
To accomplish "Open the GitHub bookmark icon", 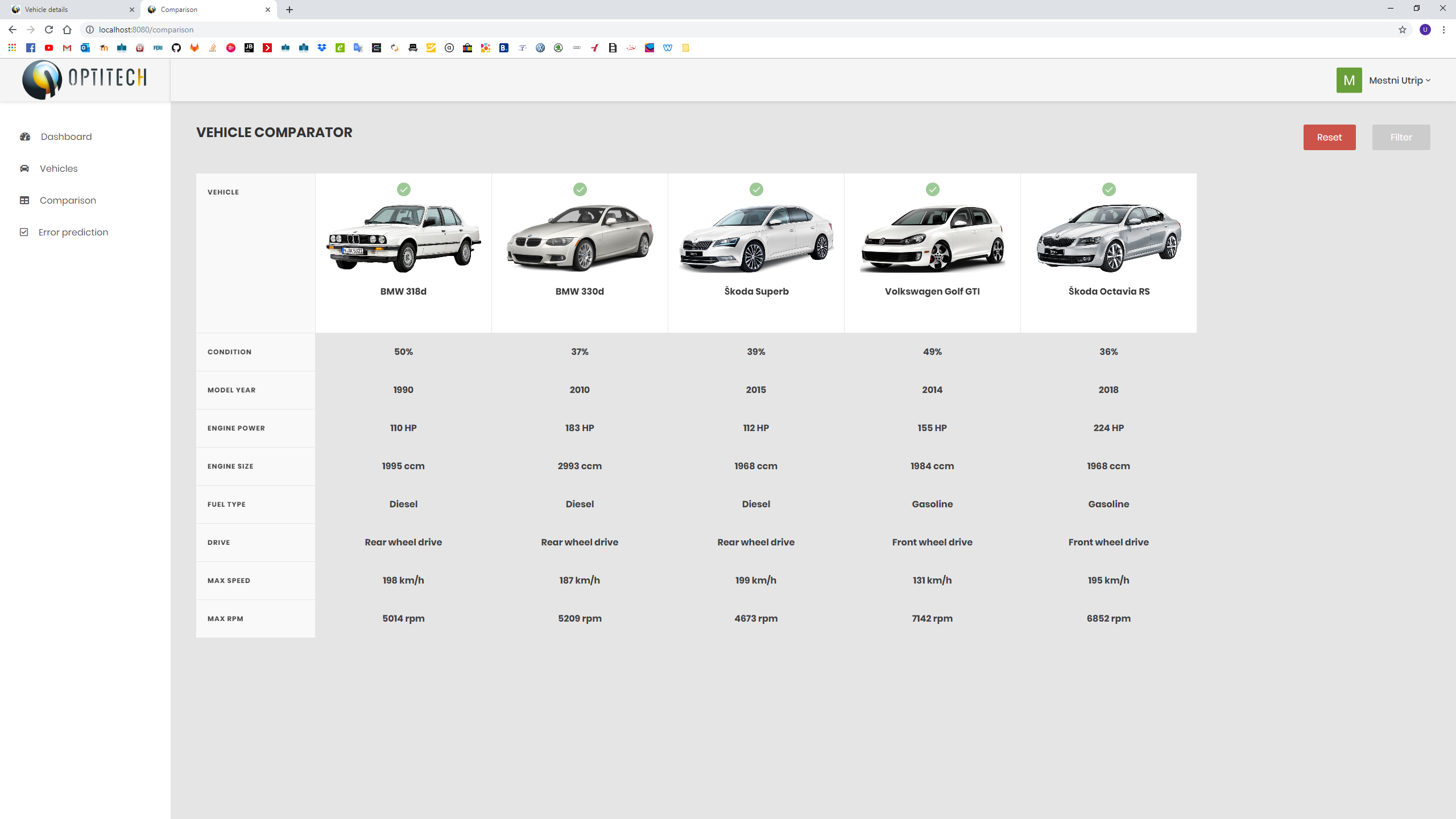I will point(176,48).
